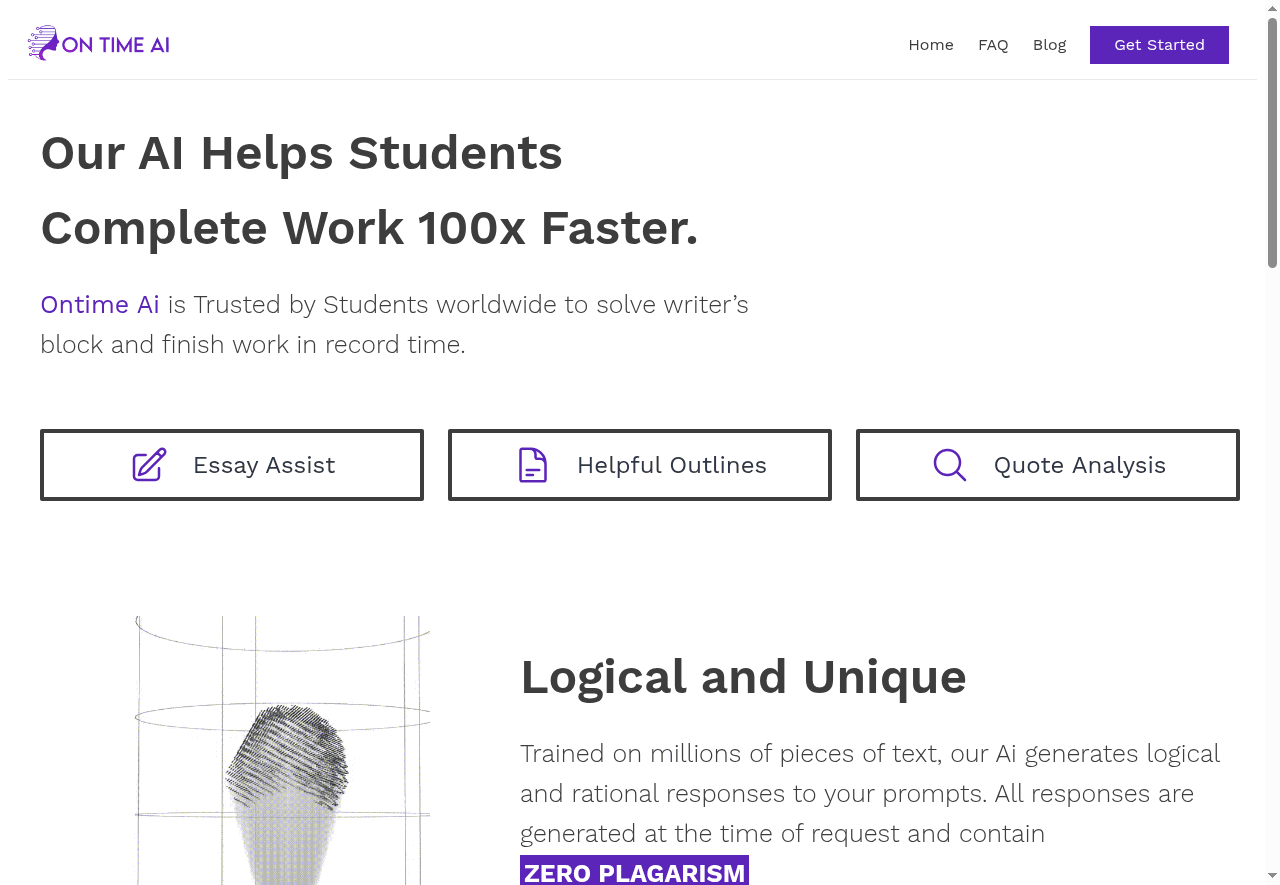Click the document icon in Helpful Outlines
This screenshot has height=885, width=1280.
click(533, 465)
